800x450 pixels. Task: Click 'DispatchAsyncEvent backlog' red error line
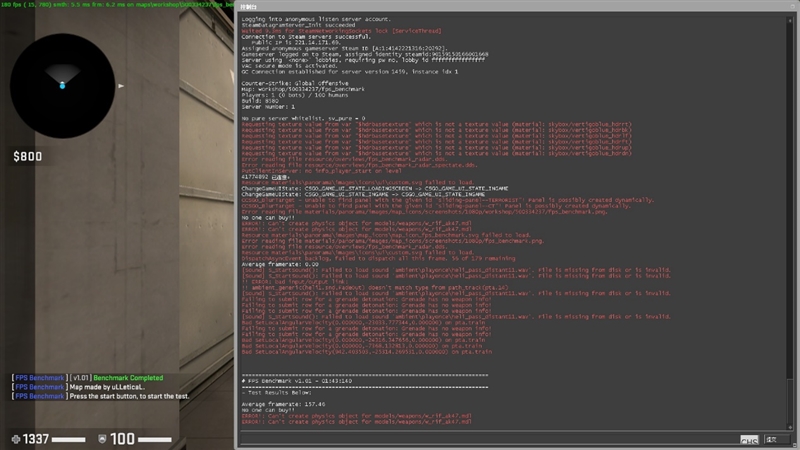tap(378, 259)
